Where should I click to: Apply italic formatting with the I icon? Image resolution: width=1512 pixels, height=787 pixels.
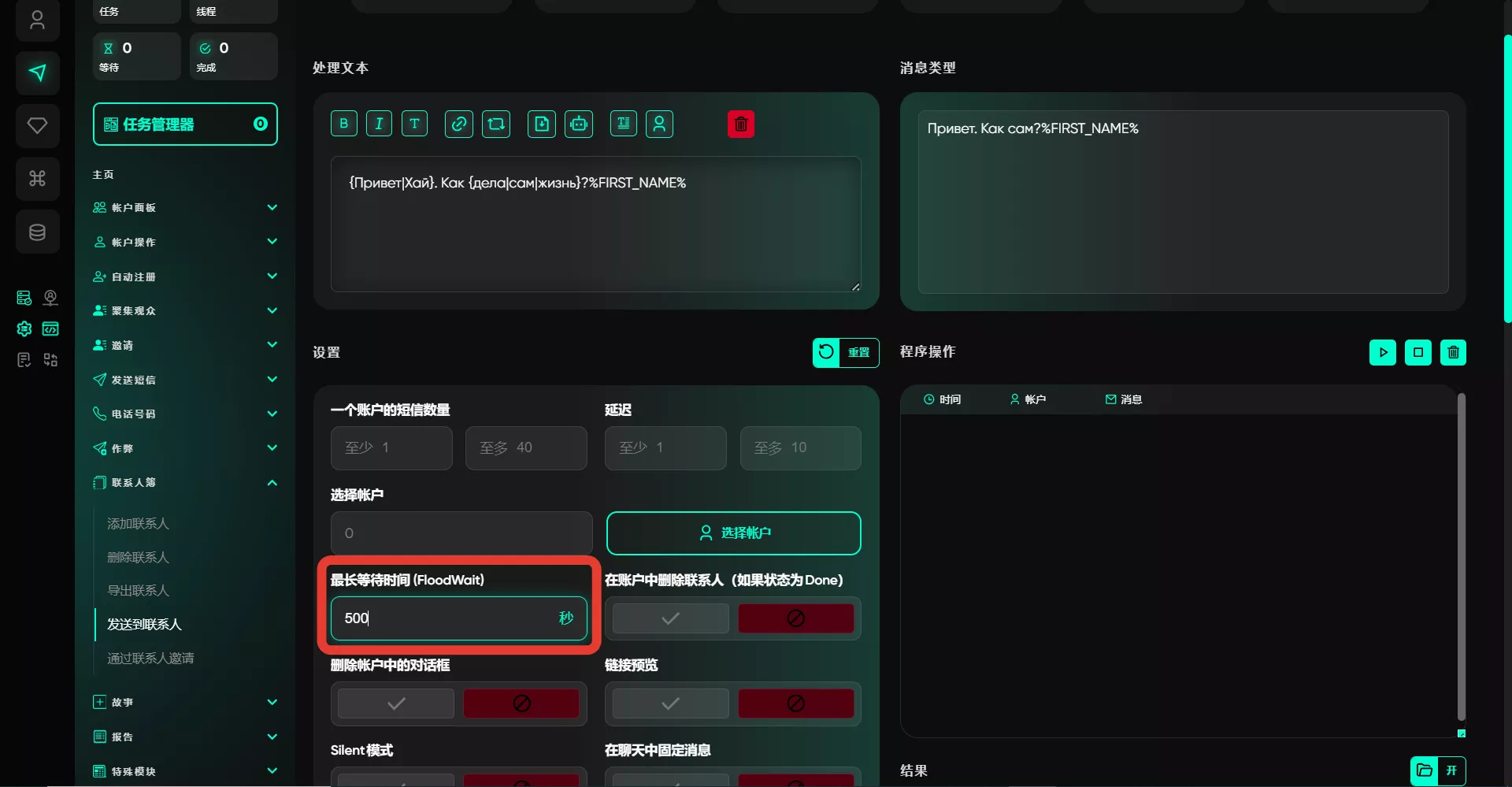click(379, 124)
